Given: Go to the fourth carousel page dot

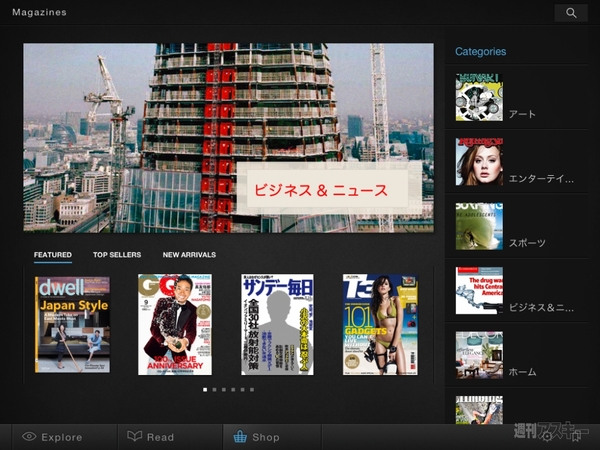Looking at the screenshot, I should (x=233, y=390).
